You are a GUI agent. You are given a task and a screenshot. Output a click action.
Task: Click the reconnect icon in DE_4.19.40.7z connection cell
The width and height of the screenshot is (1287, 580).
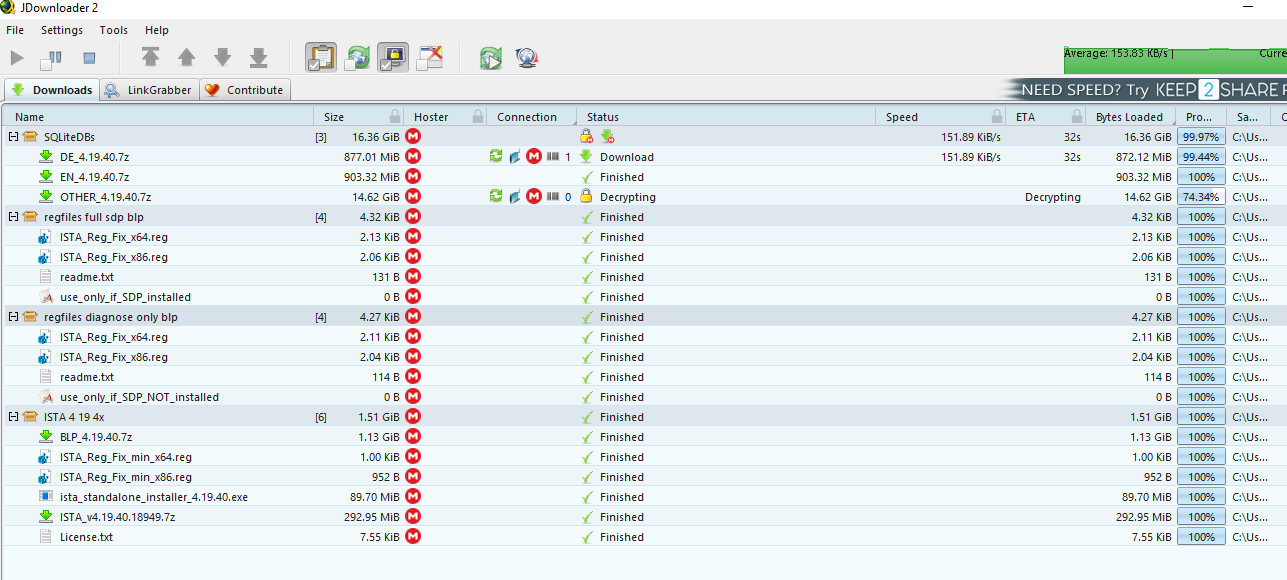[x=496, y=157]
